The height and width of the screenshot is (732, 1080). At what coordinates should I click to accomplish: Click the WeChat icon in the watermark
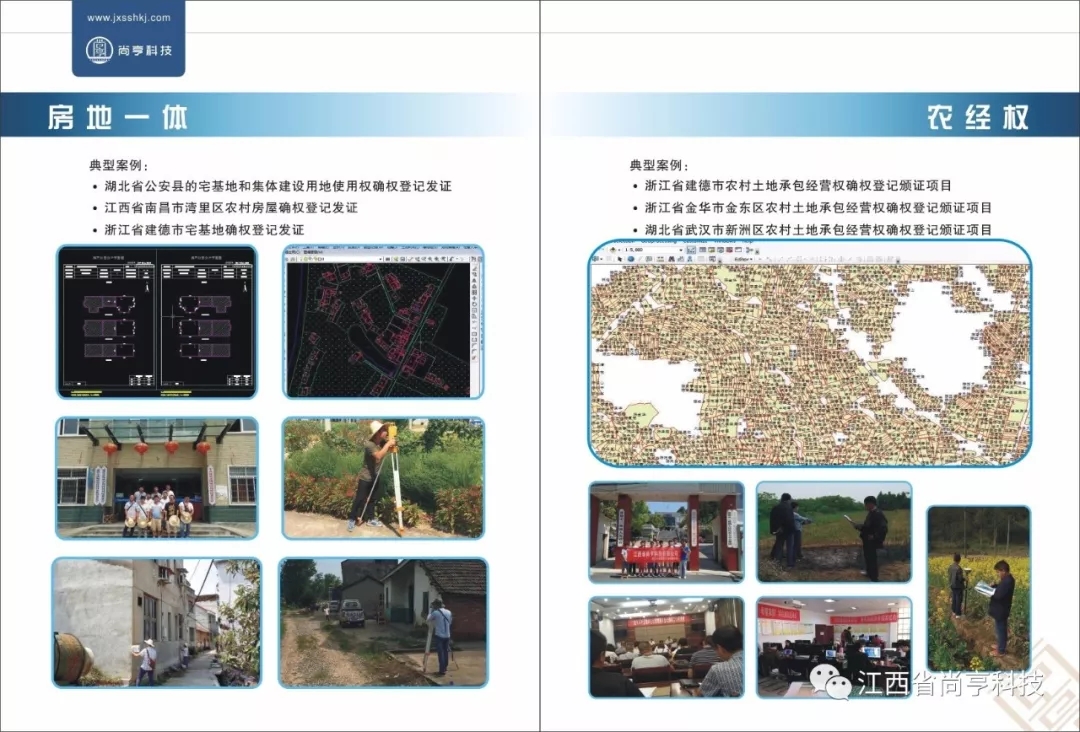[x=830, y=684]
